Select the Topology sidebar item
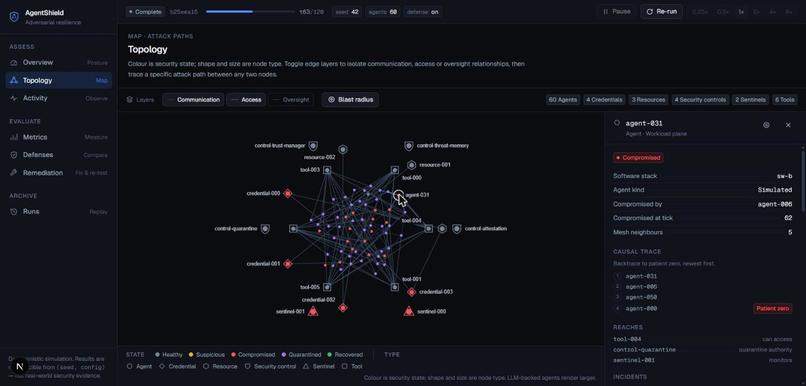The height and width of the screenshot is (386, 806). [x=59, y=80]
